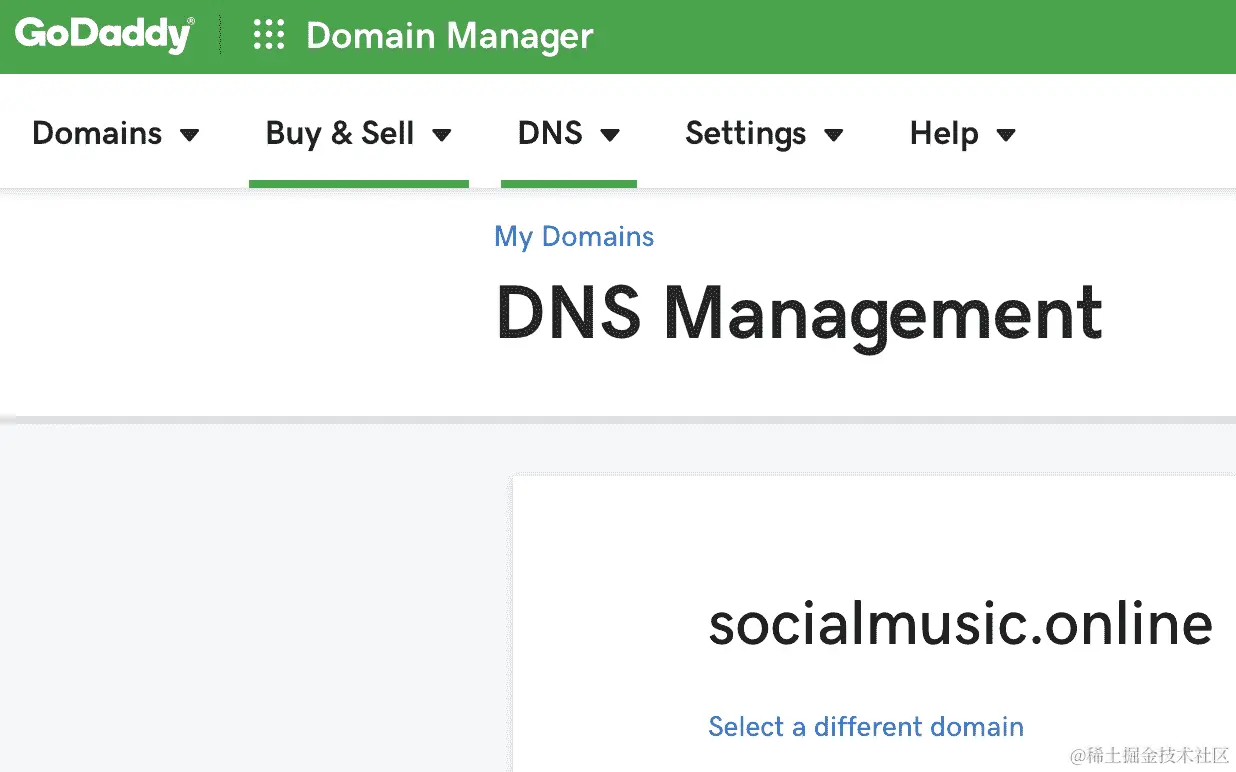The height and width of the screenshot is (772, 1236).
Task: Expand the Domains dropdown arrow
Action: [x=189, y=135]
